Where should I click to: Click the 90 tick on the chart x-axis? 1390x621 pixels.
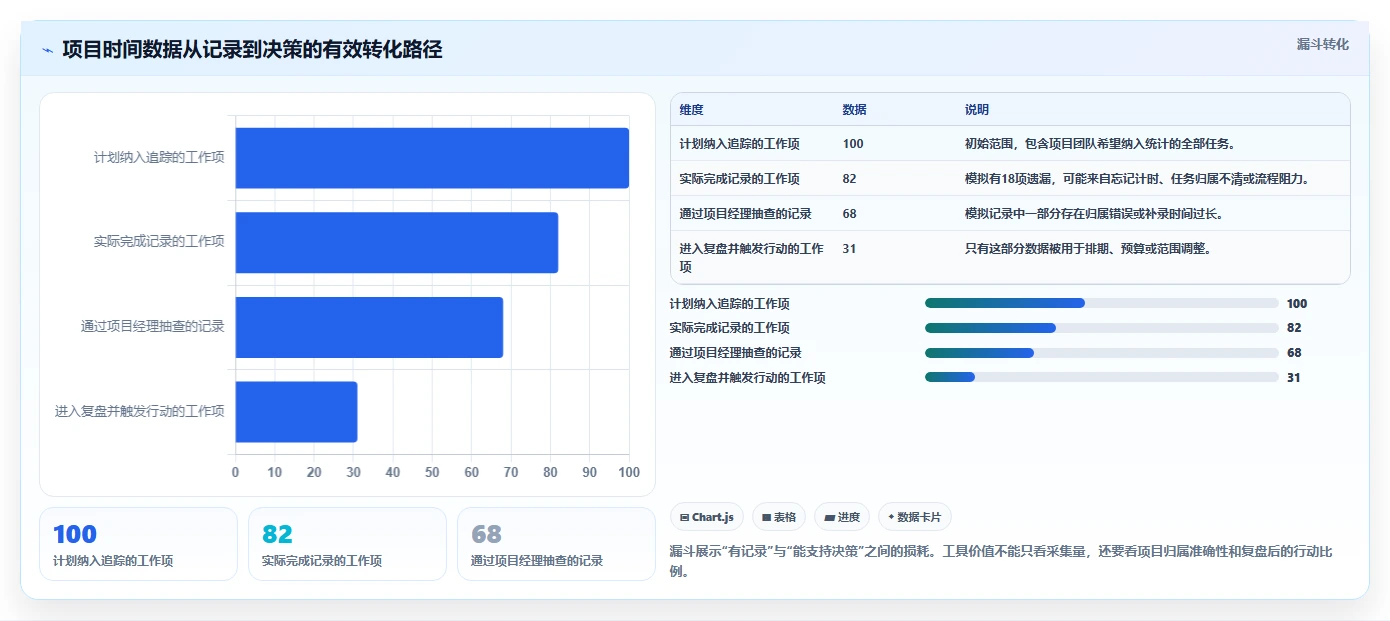click(590, 472)
